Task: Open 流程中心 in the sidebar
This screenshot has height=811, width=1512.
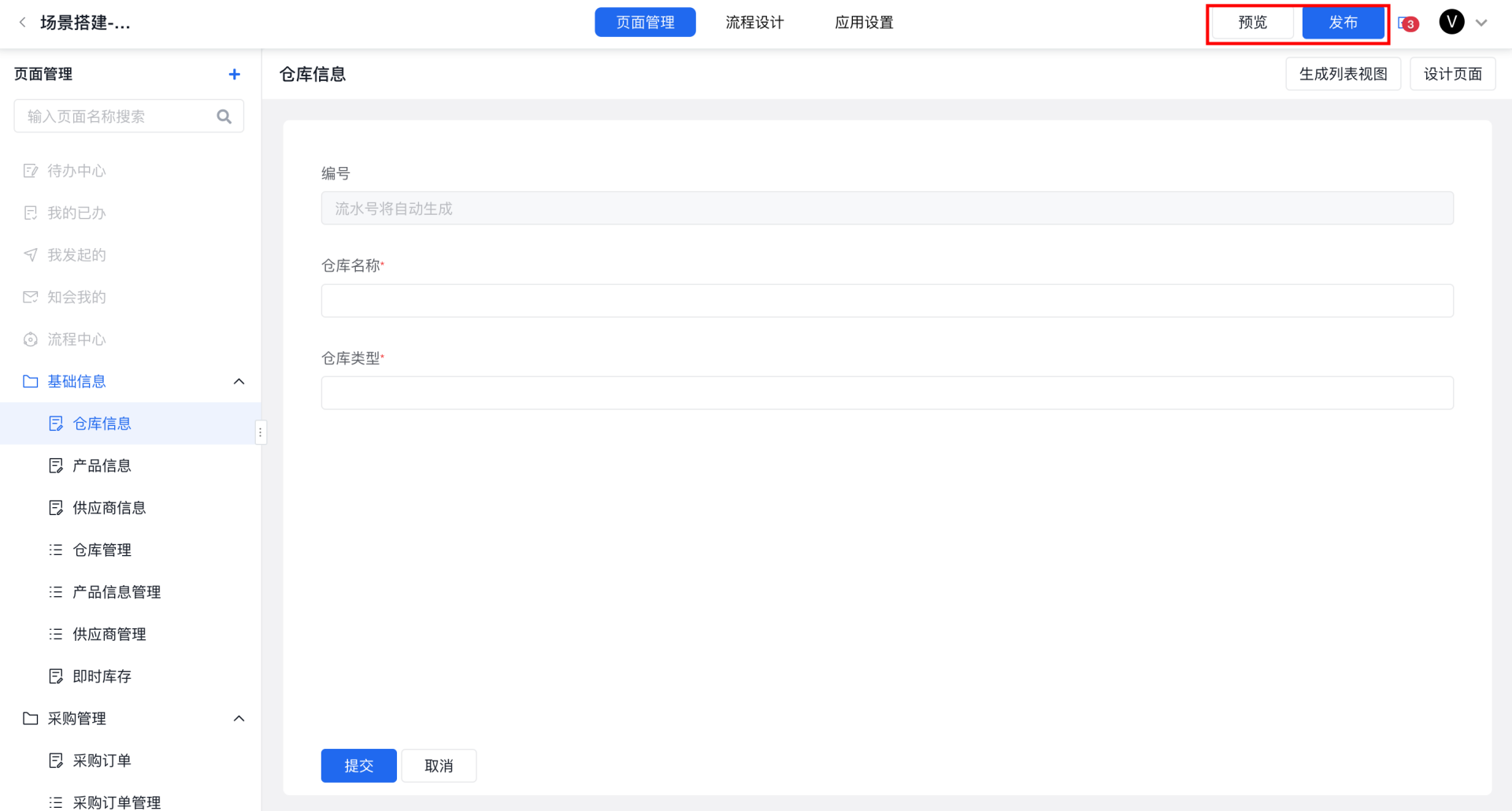Action: 76,339
